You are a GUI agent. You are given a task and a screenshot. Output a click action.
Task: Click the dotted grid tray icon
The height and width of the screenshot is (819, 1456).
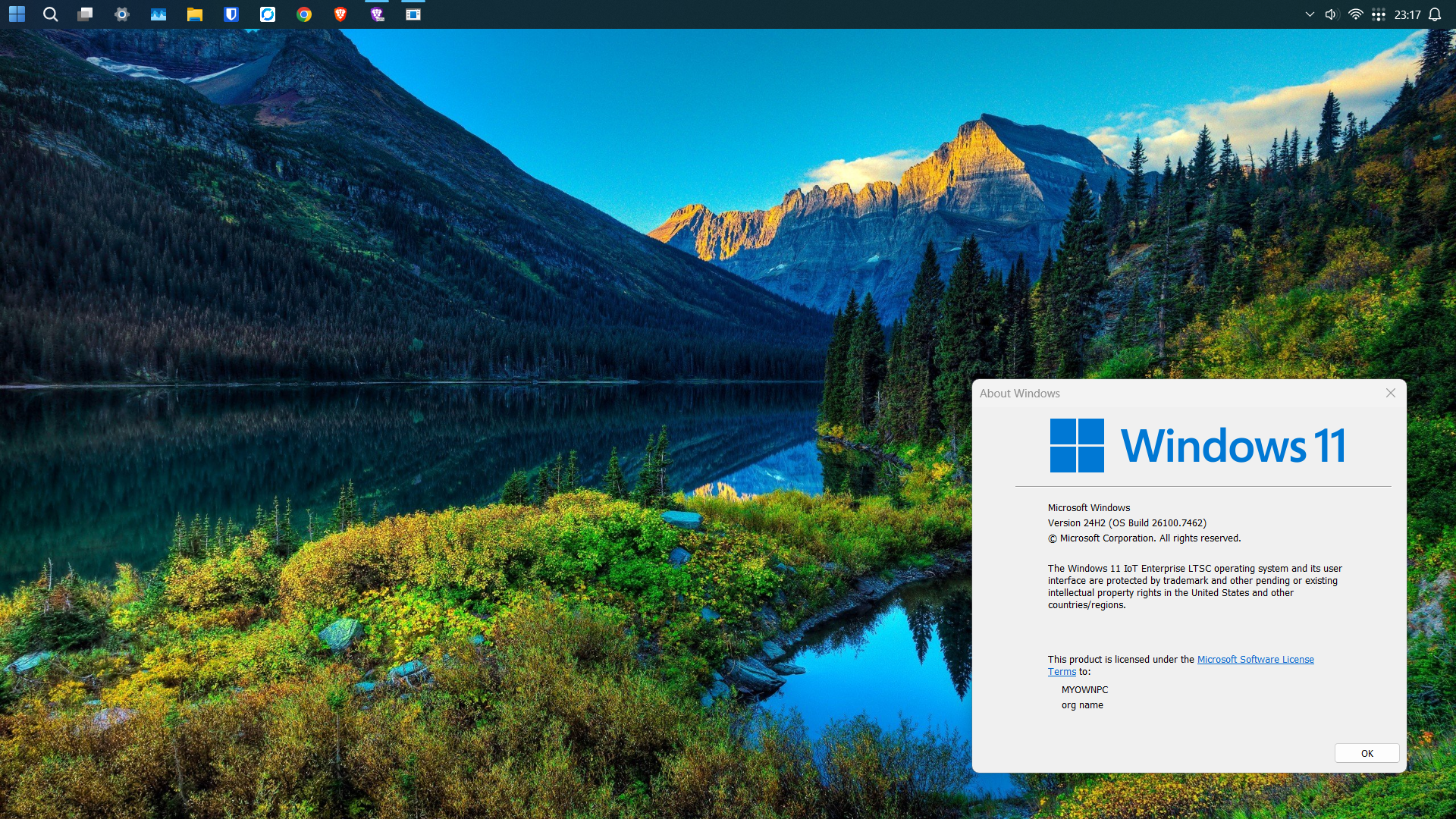(x=1379, y=14)
